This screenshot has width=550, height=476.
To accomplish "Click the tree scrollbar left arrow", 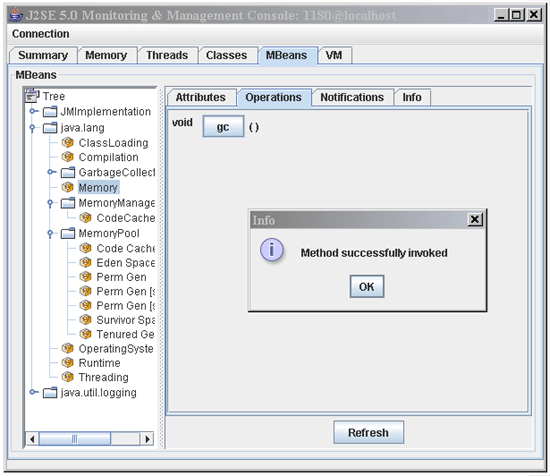I will coord(32,439).
